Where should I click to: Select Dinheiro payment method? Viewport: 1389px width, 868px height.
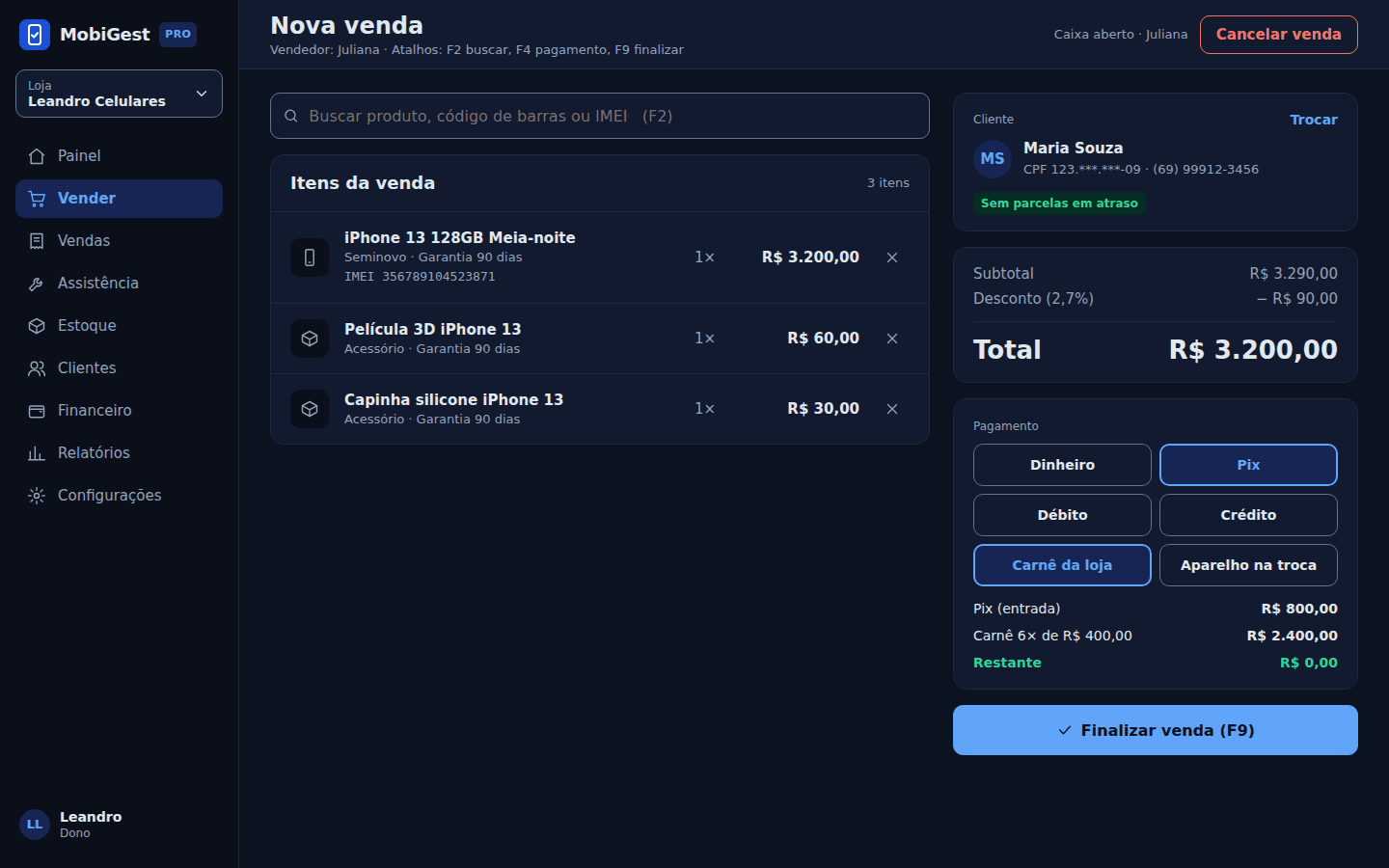(1062, 465)
